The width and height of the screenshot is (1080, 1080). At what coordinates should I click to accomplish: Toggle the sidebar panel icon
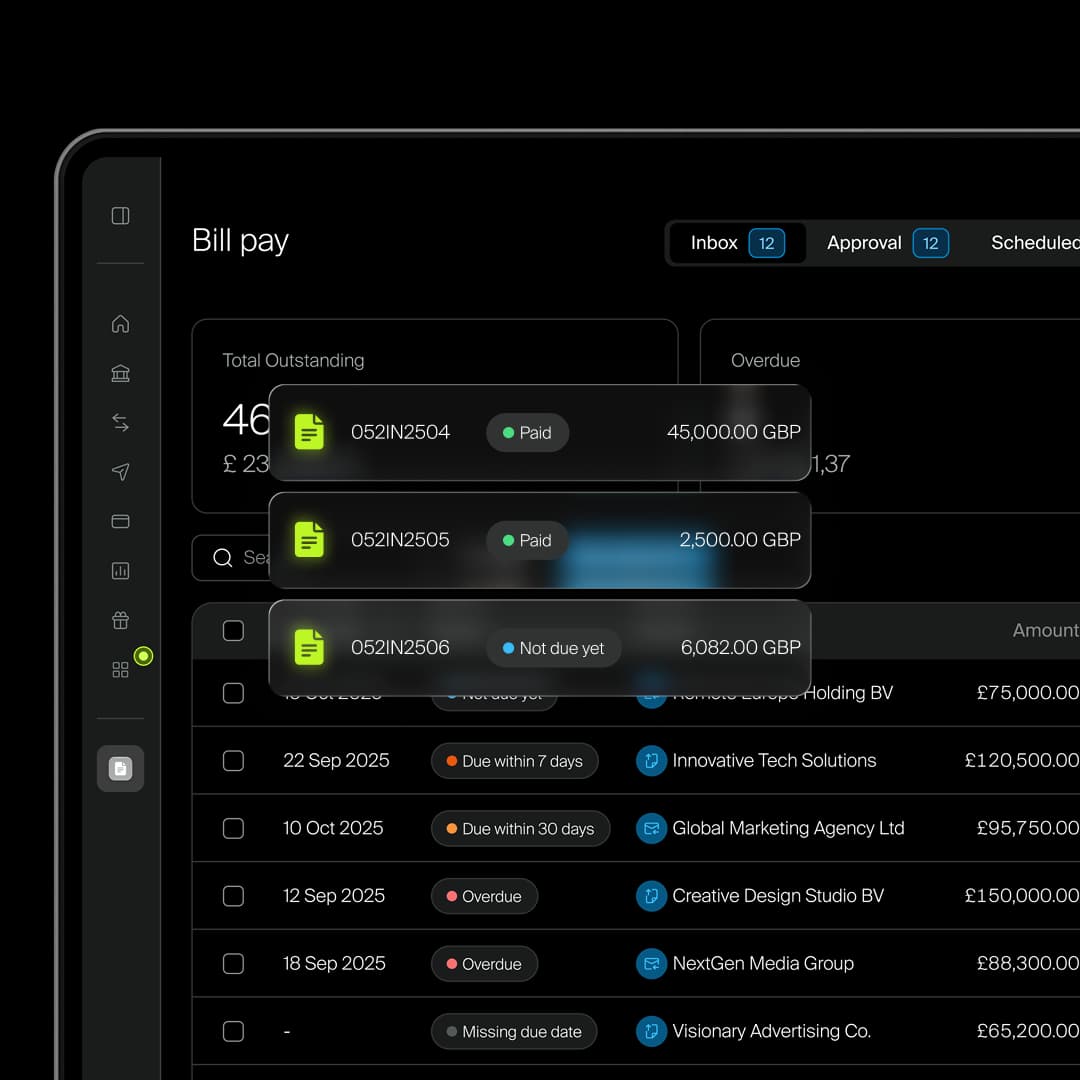point(121,216)
